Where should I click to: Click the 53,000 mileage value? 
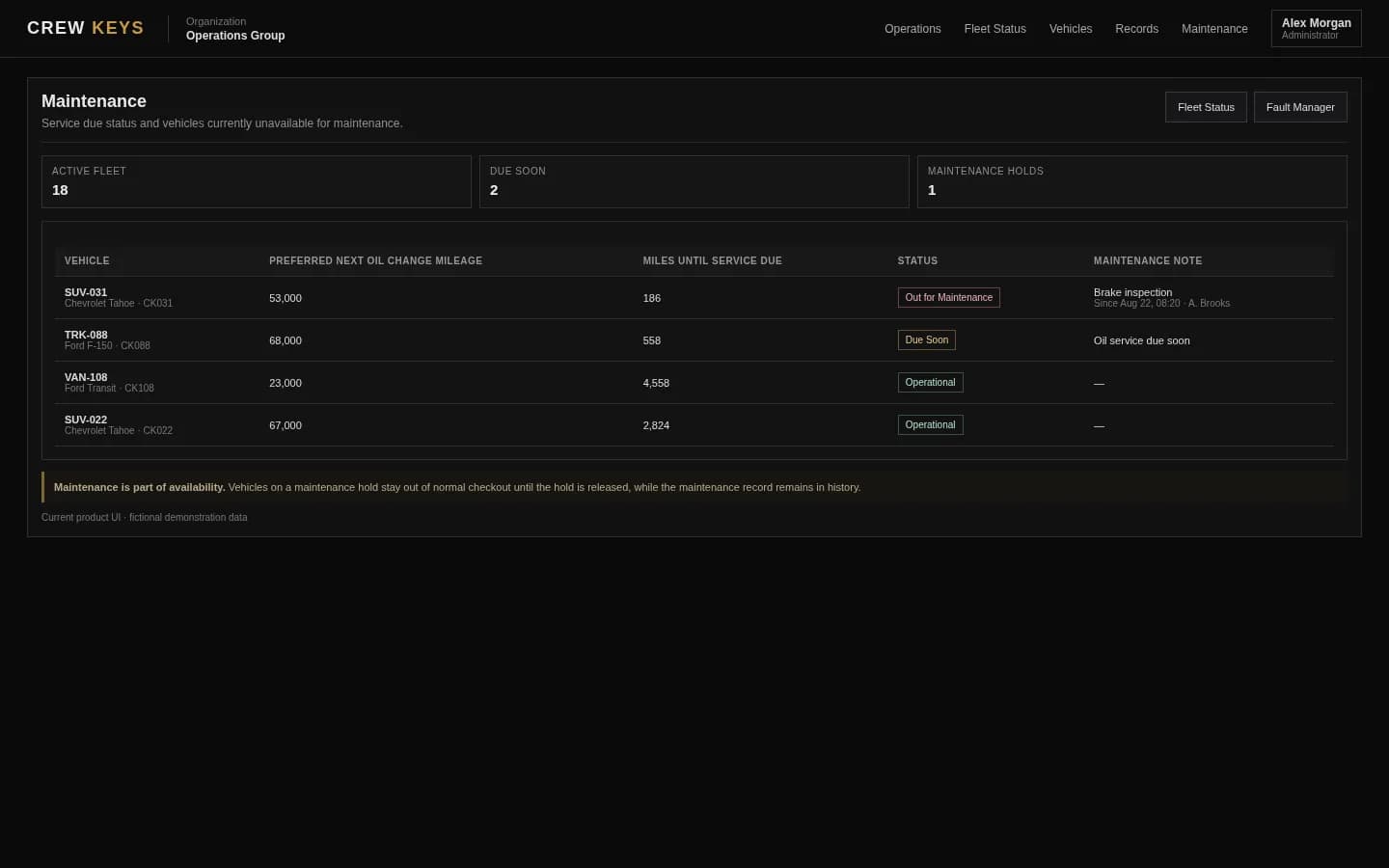(286, 298)
